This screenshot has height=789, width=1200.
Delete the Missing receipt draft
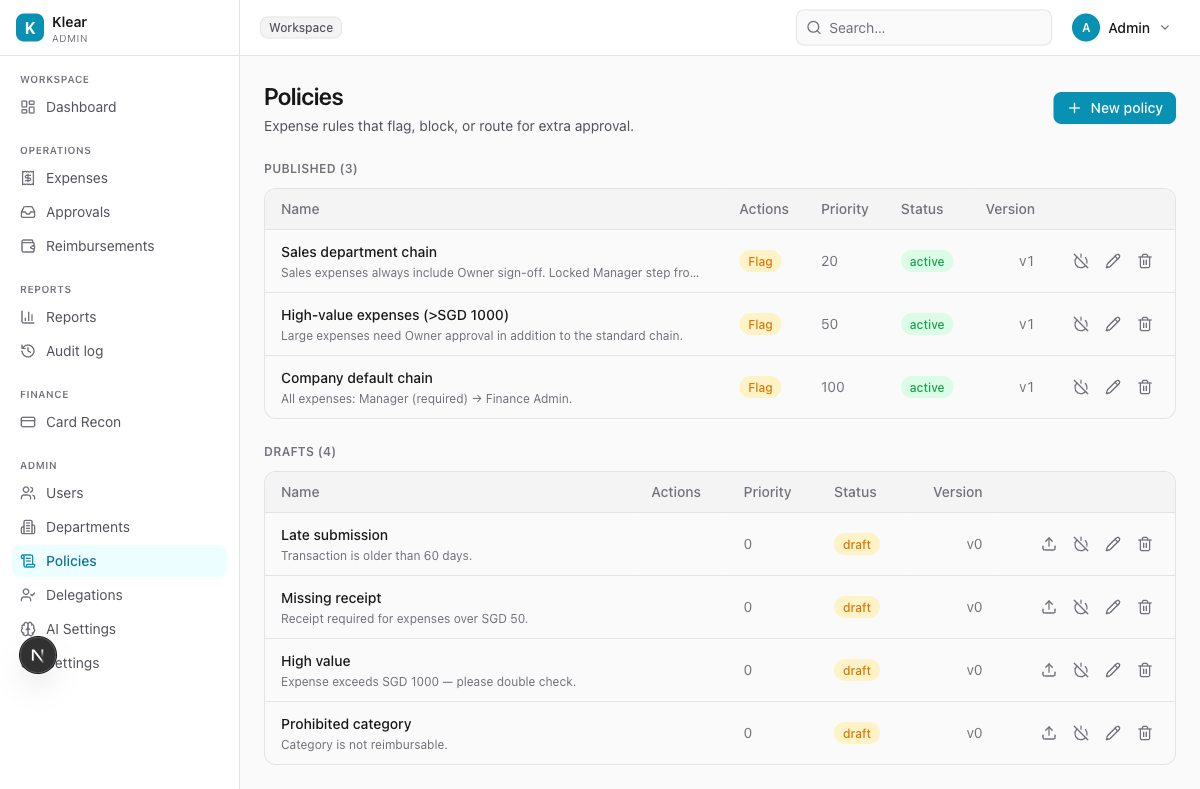(1145, 607)
